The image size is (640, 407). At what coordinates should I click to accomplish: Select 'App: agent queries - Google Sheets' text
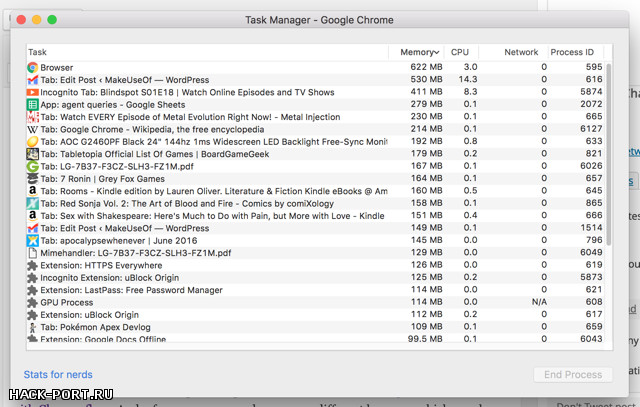pos(113,105)
